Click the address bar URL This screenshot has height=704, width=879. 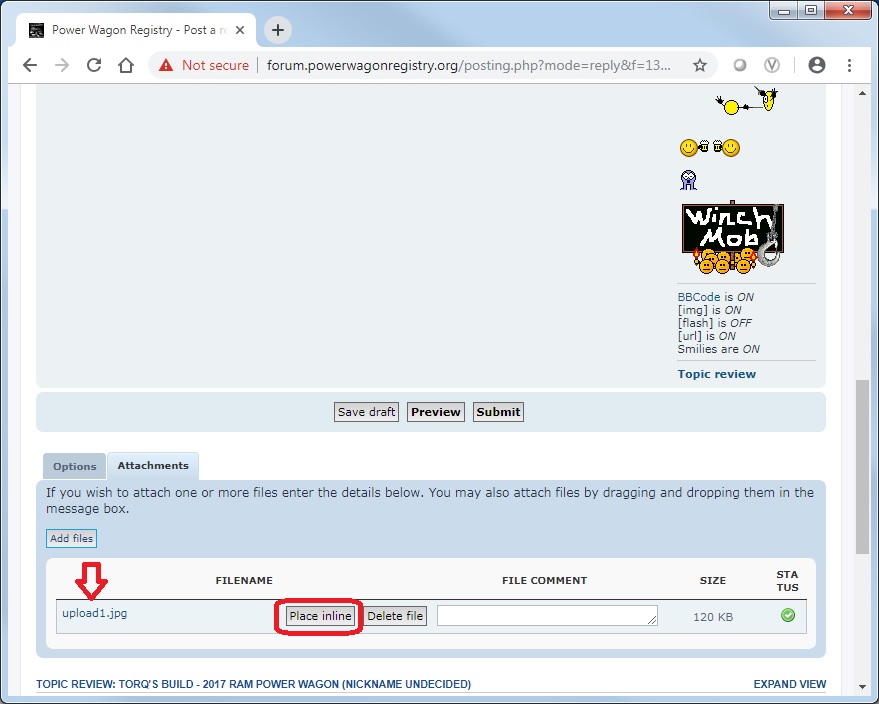click(468, 65)
